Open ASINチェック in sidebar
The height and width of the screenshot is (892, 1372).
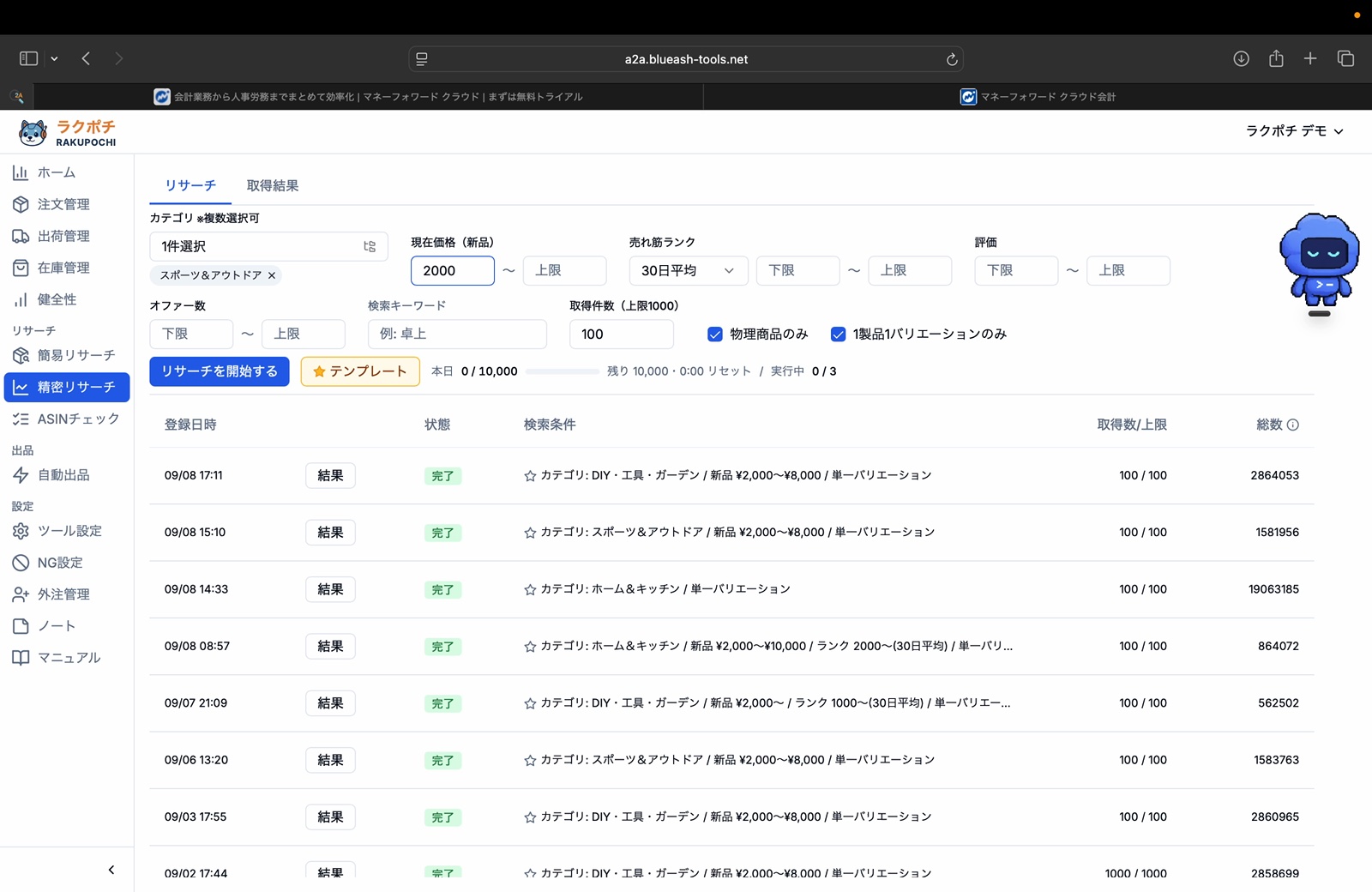tap(66, 419)
